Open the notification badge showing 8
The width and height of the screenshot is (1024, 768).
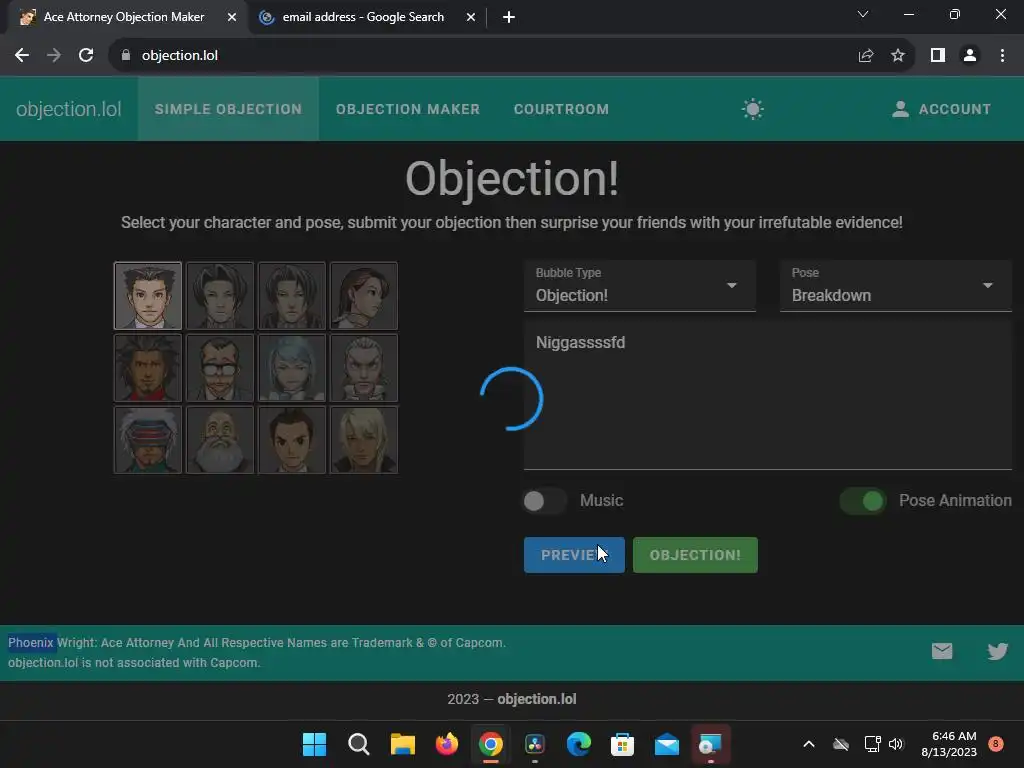click(x=996, y=744)
